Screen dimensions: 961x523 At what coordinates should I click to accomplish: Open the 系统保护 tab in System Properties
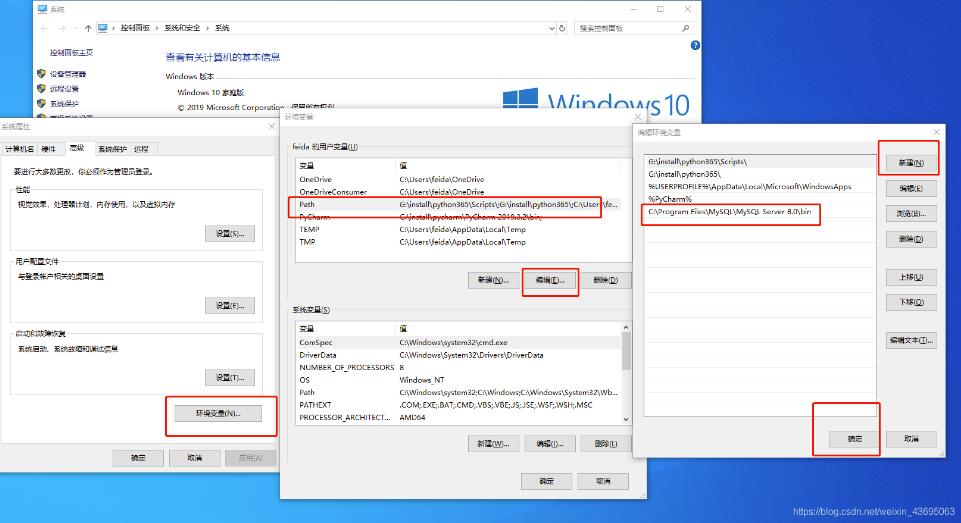coord(112,149)
